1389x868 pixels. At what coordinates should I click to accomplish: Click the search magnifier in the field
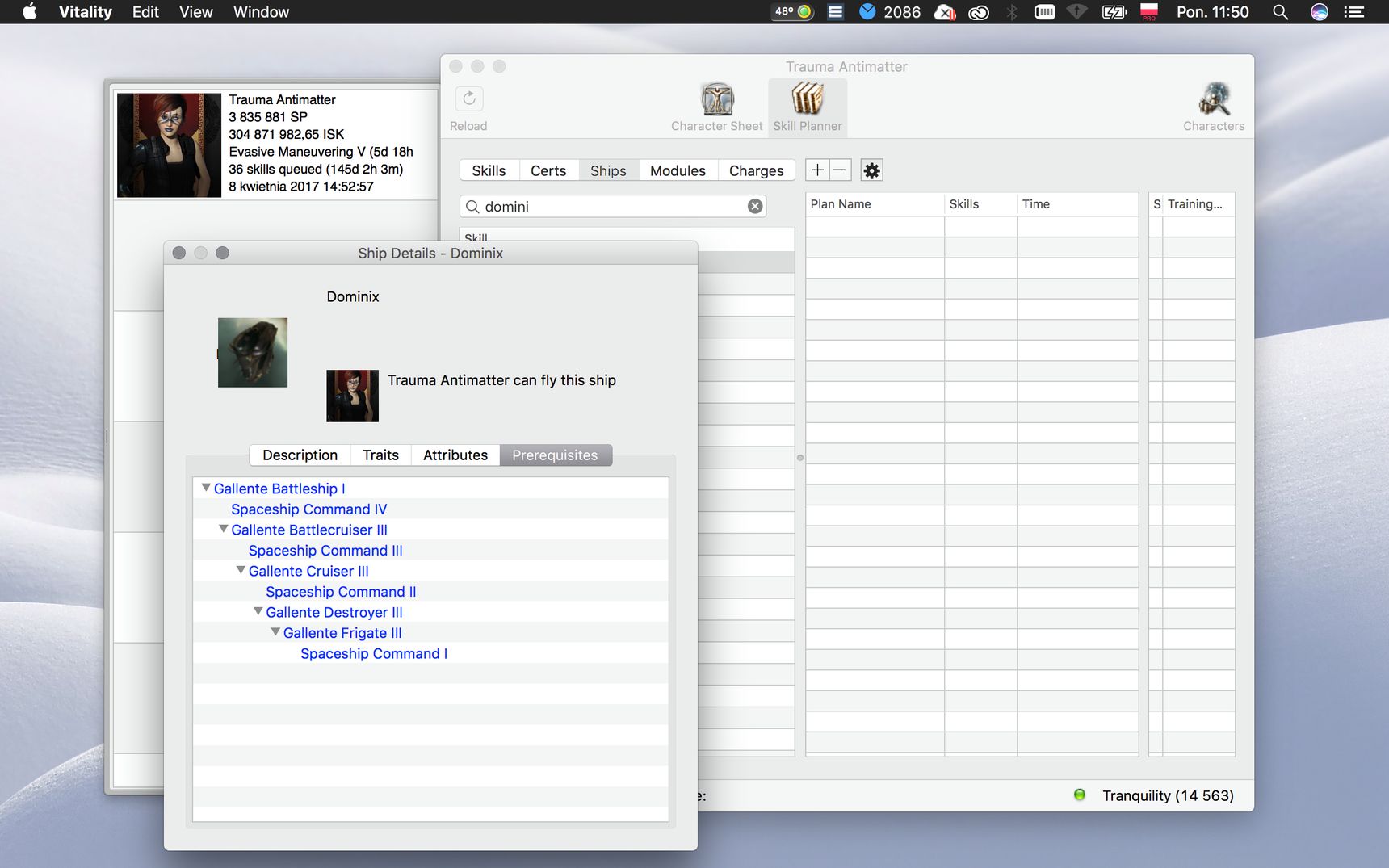[x=472, y=207]
